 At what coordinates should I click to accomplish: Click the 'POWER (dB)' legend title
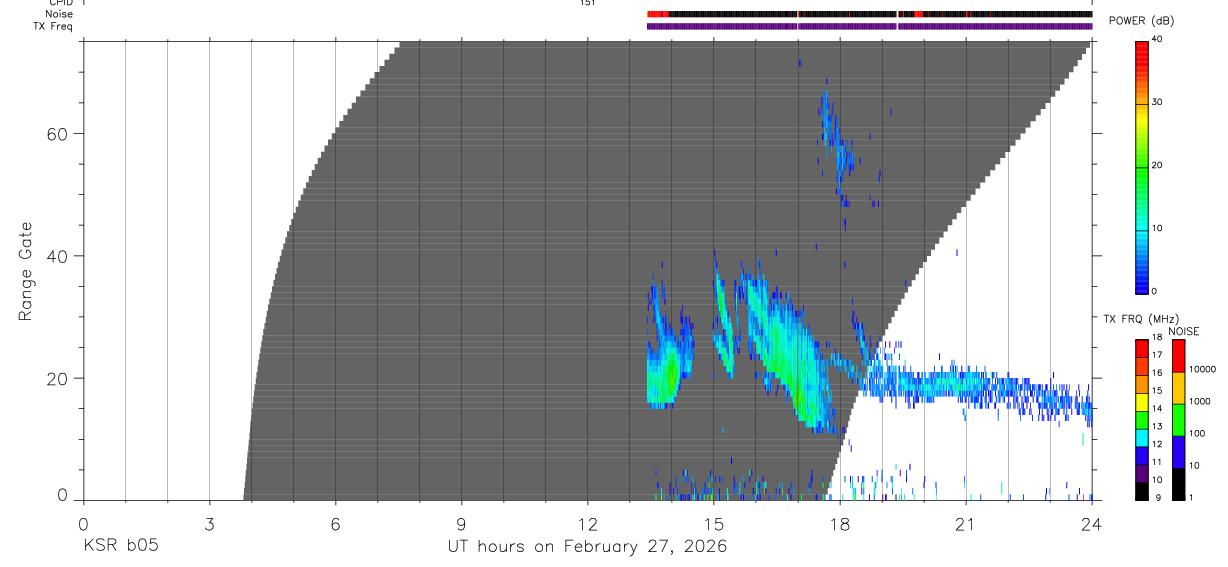(x=1141, y=21)
